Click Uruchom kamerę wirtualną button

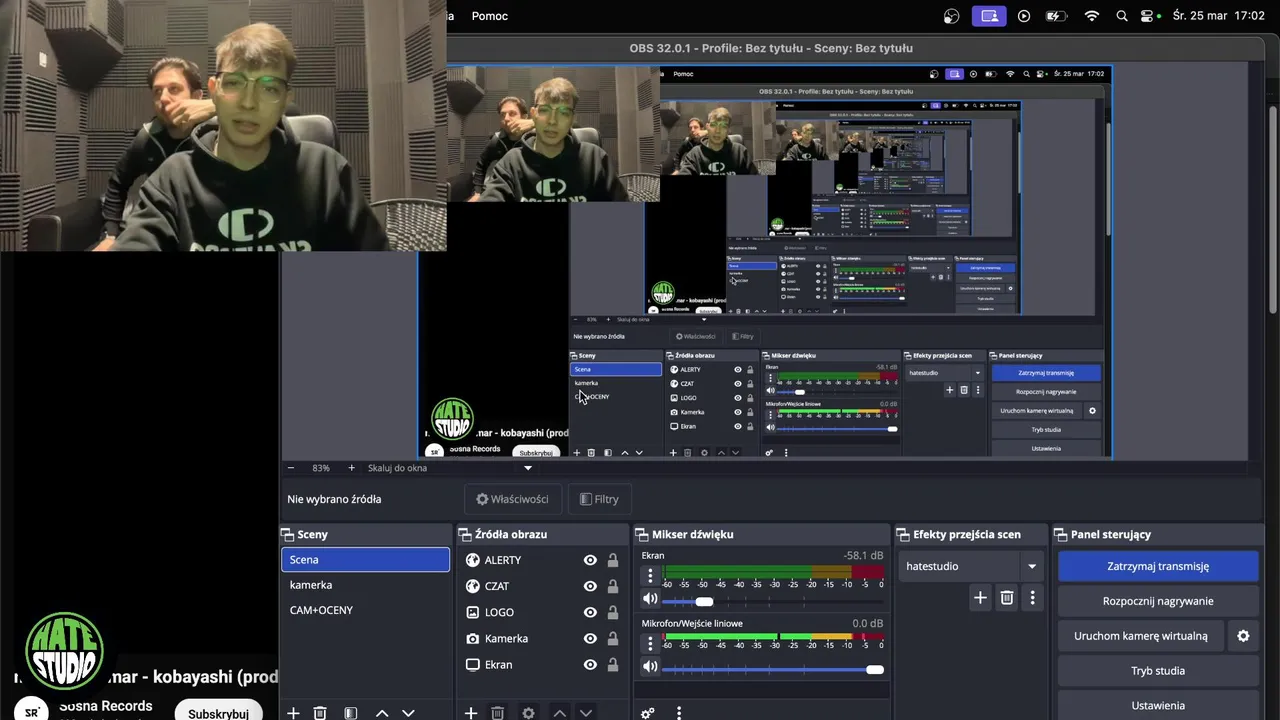pos(1141,636)
